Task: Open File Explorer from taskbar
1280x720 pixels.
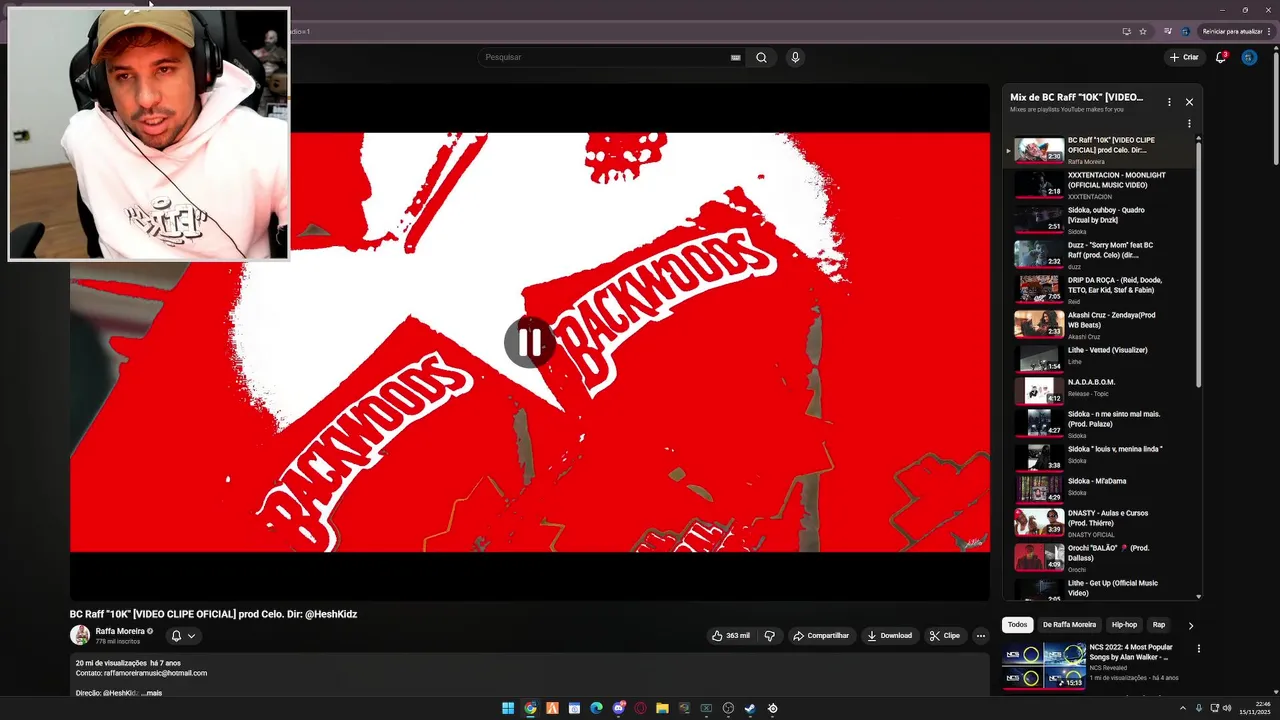Action: pos(662,708)
